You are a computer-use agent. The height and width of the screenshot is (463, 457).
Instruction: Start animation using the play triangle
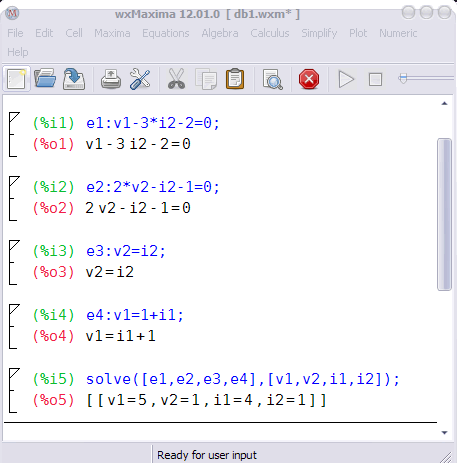pyautogui.click(x=346, y=79)
